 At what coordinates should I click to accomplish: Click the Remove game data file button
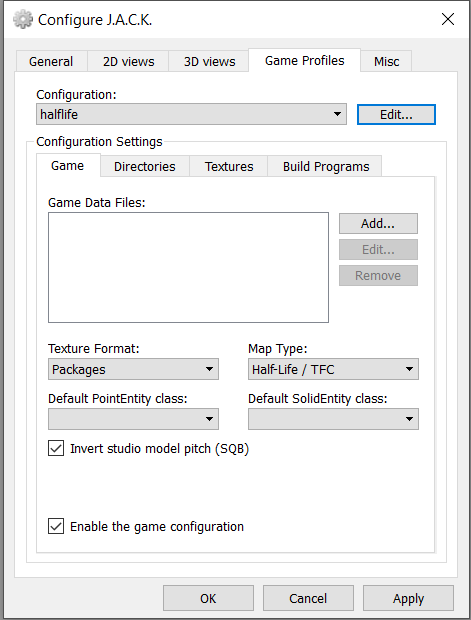click(378, 275)
